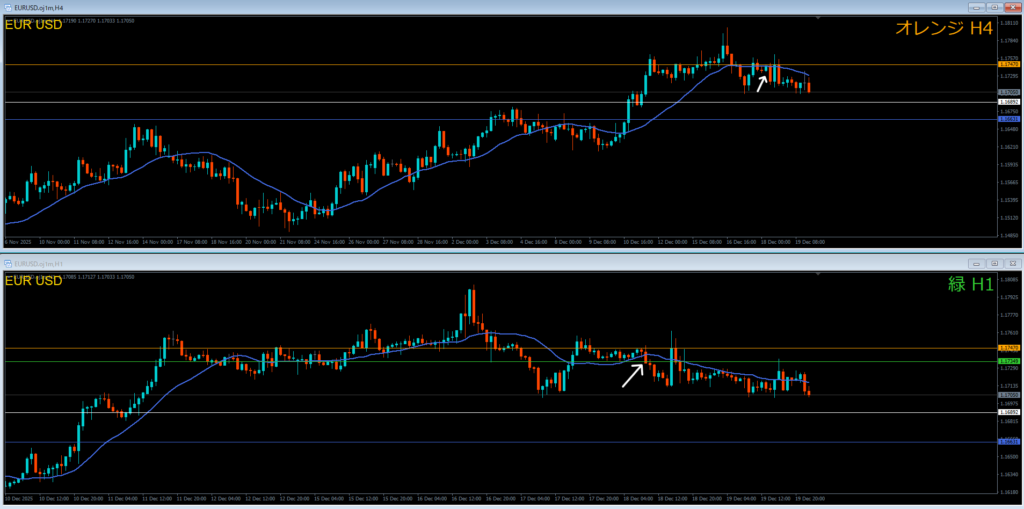The height and width of the screenshot is (509, 1024).
Task: Click the H4 chart window icon
Action: pos(6,7)
